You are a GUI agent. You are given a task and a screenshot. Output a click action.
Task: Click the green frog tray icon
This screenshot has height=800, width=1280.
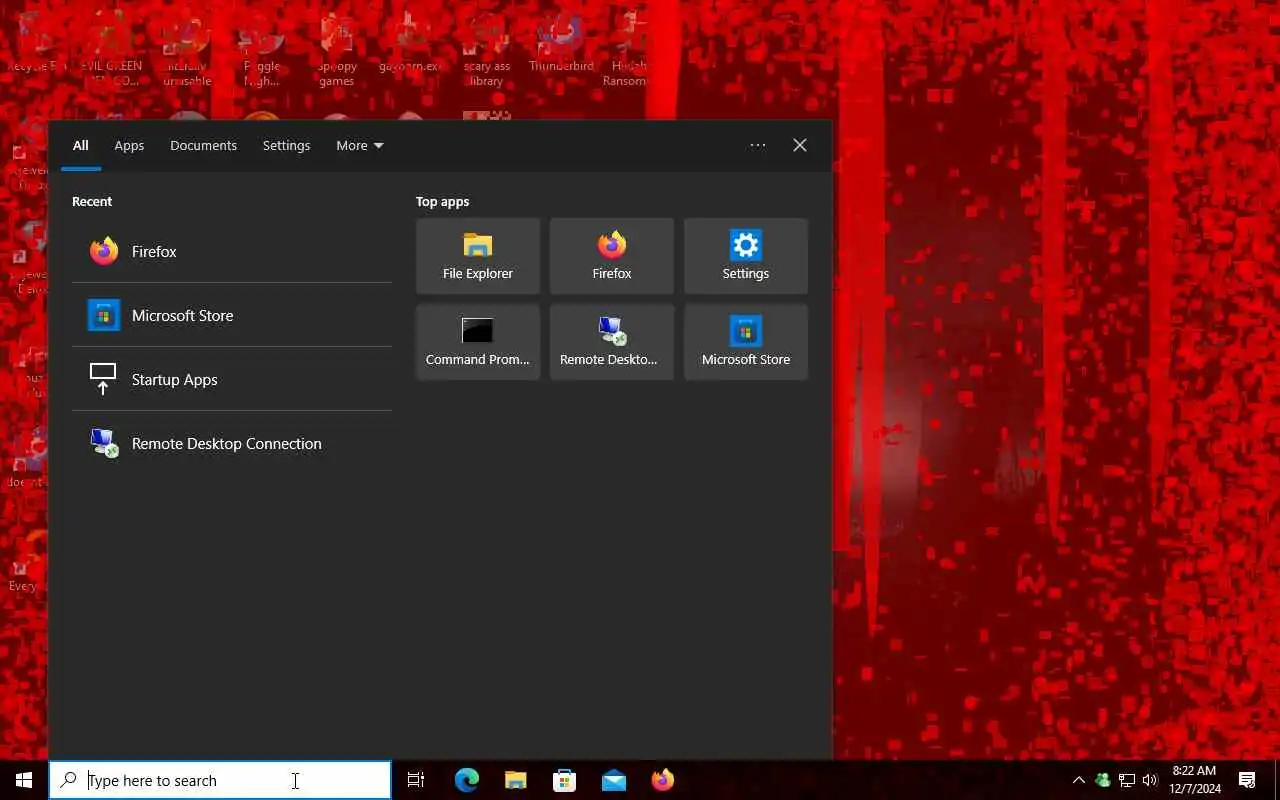[x=1102, y=780]
